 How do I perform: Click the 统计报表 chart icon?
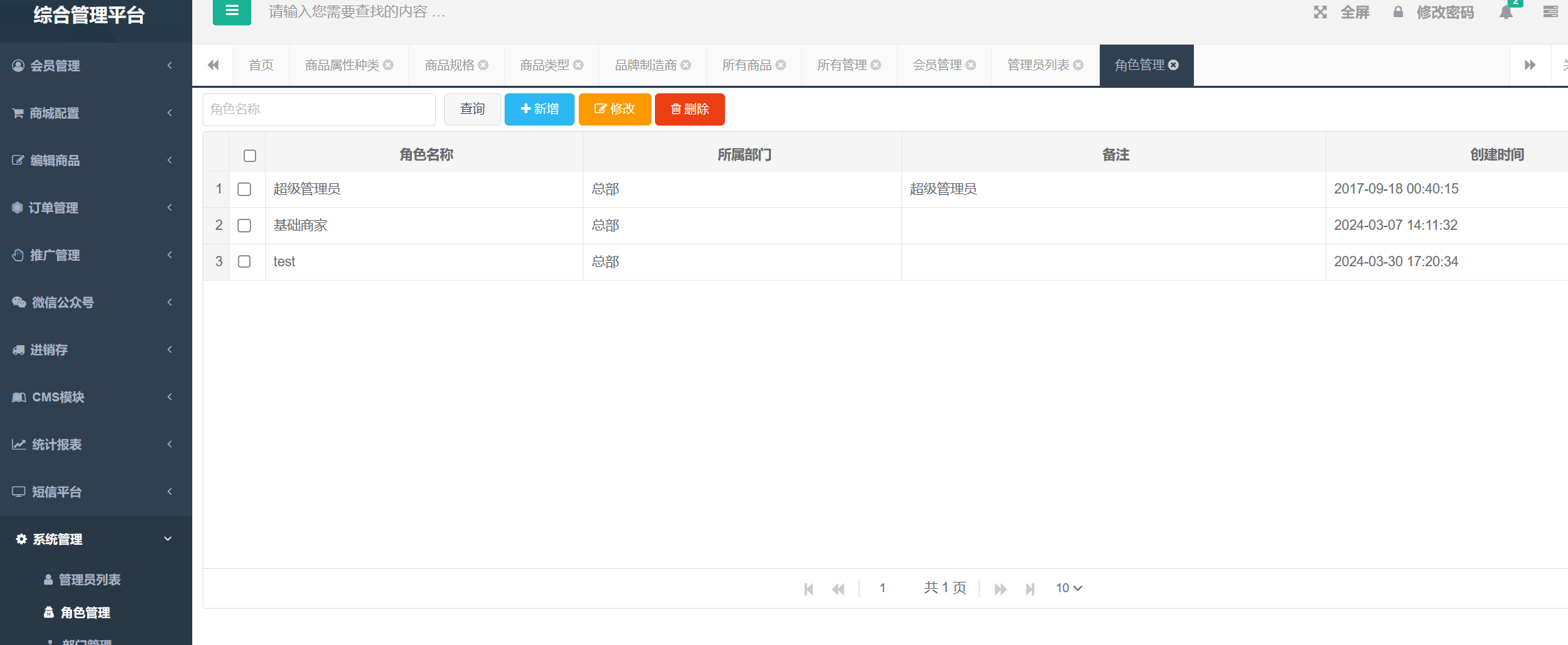pos(19,445)
